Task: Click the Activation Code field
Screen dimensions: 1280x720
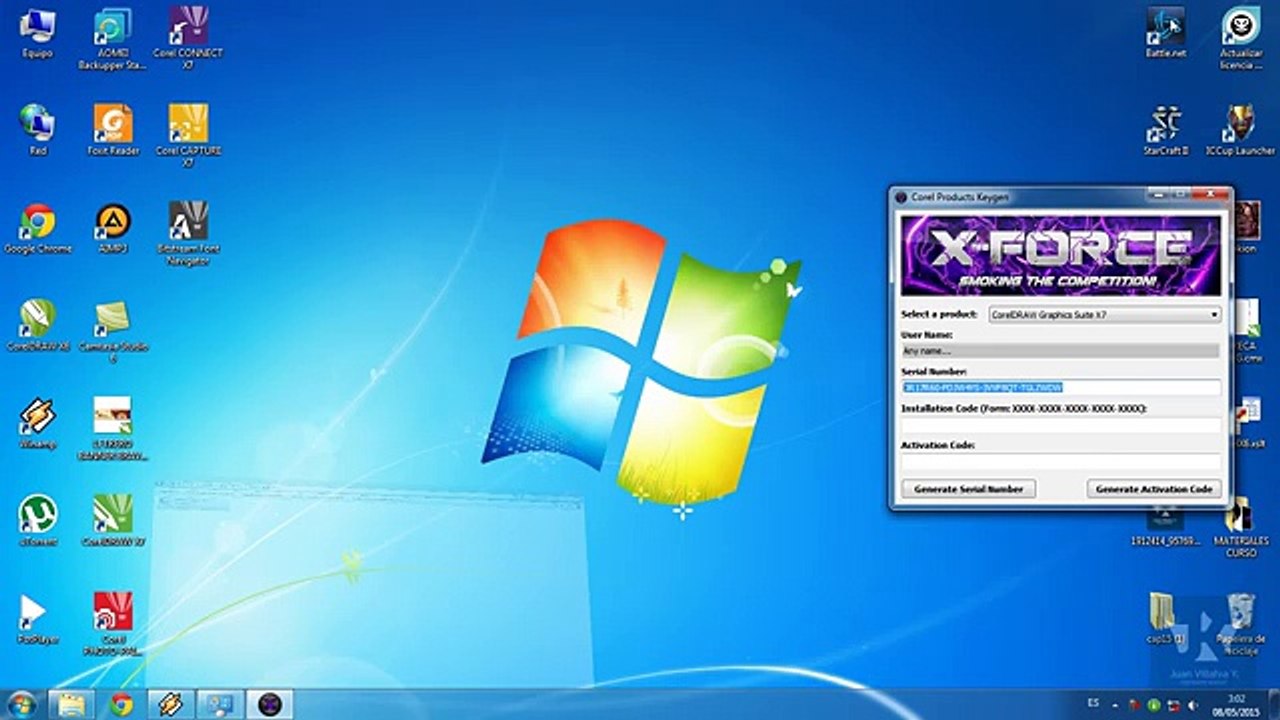Action: click(1060, 461)
